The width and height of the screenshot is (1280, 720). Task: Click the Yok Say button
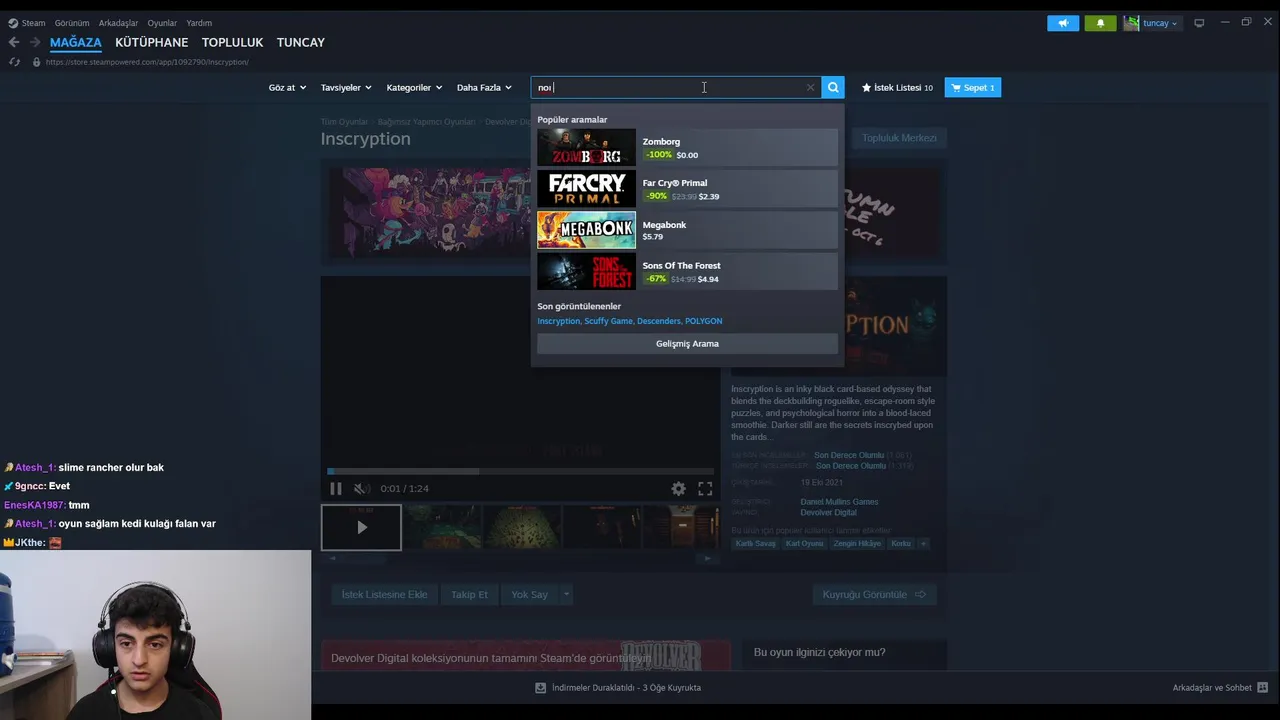click(x=529, y=595)
